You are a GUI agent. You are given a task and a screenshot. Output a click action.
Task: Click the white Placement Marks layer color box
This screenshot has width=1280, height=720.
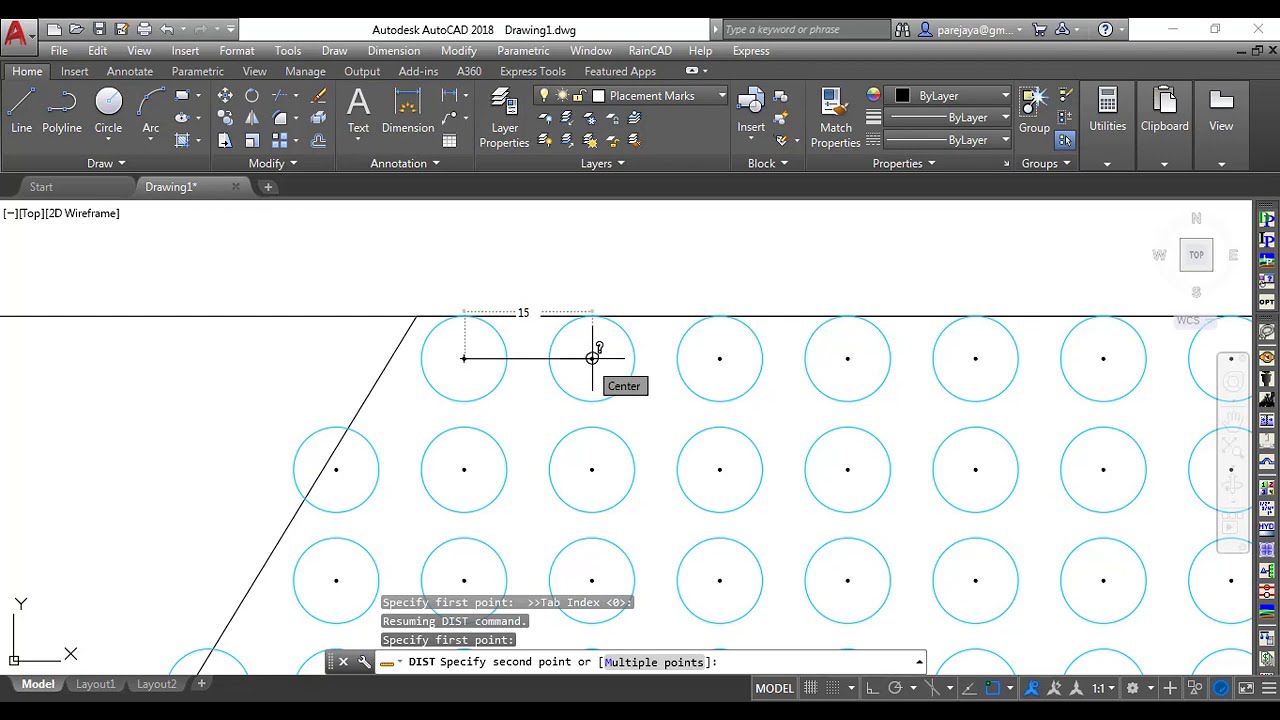tap(598, 96)
